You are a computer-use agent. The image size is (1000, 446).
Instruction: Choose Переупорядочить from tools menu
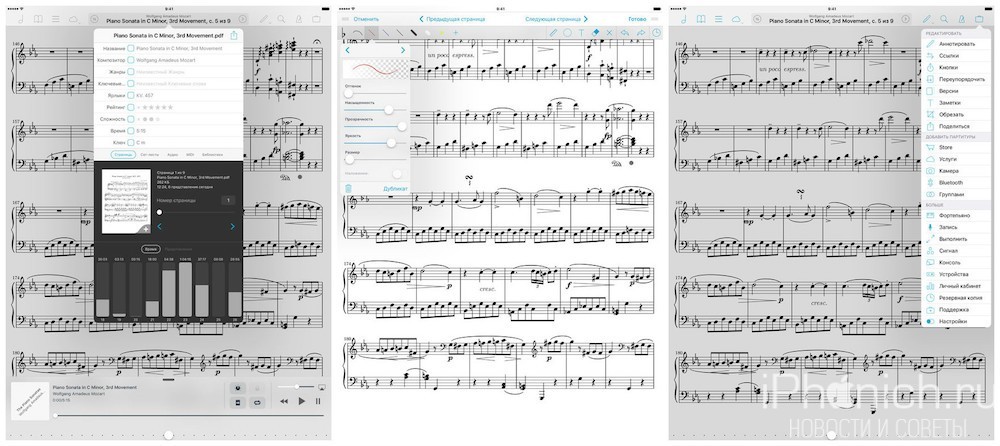click(x=956, y=79)
